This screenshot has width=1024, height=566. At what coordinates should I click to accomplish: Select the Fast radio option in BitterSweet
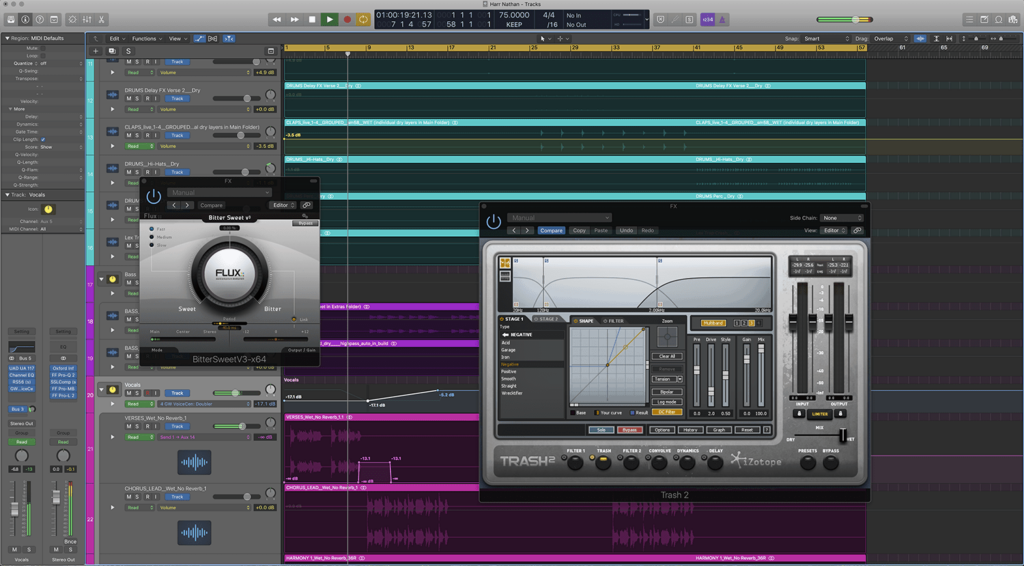click(x=152, y=229)
